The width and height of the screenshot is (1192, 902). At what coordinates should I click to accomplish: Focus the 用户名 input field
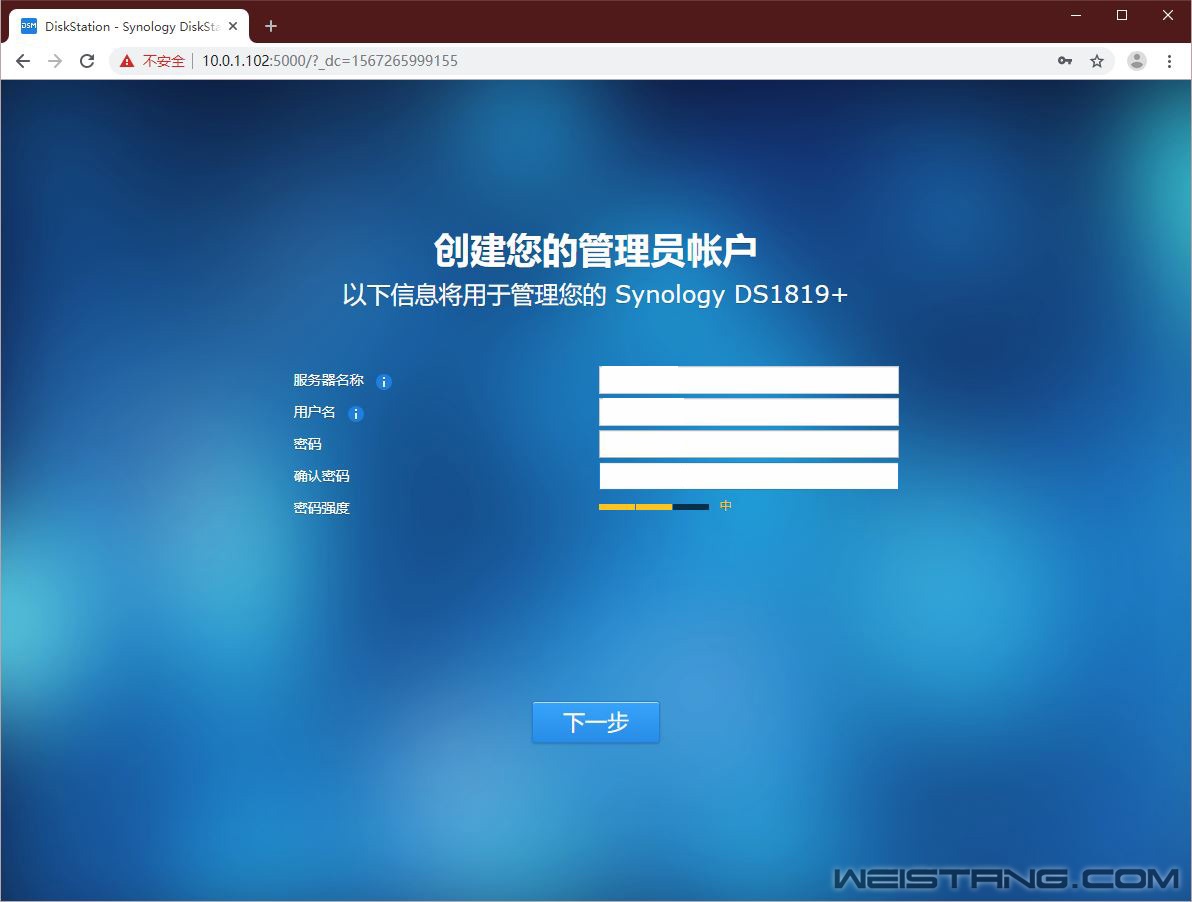(x=748, y=412)
